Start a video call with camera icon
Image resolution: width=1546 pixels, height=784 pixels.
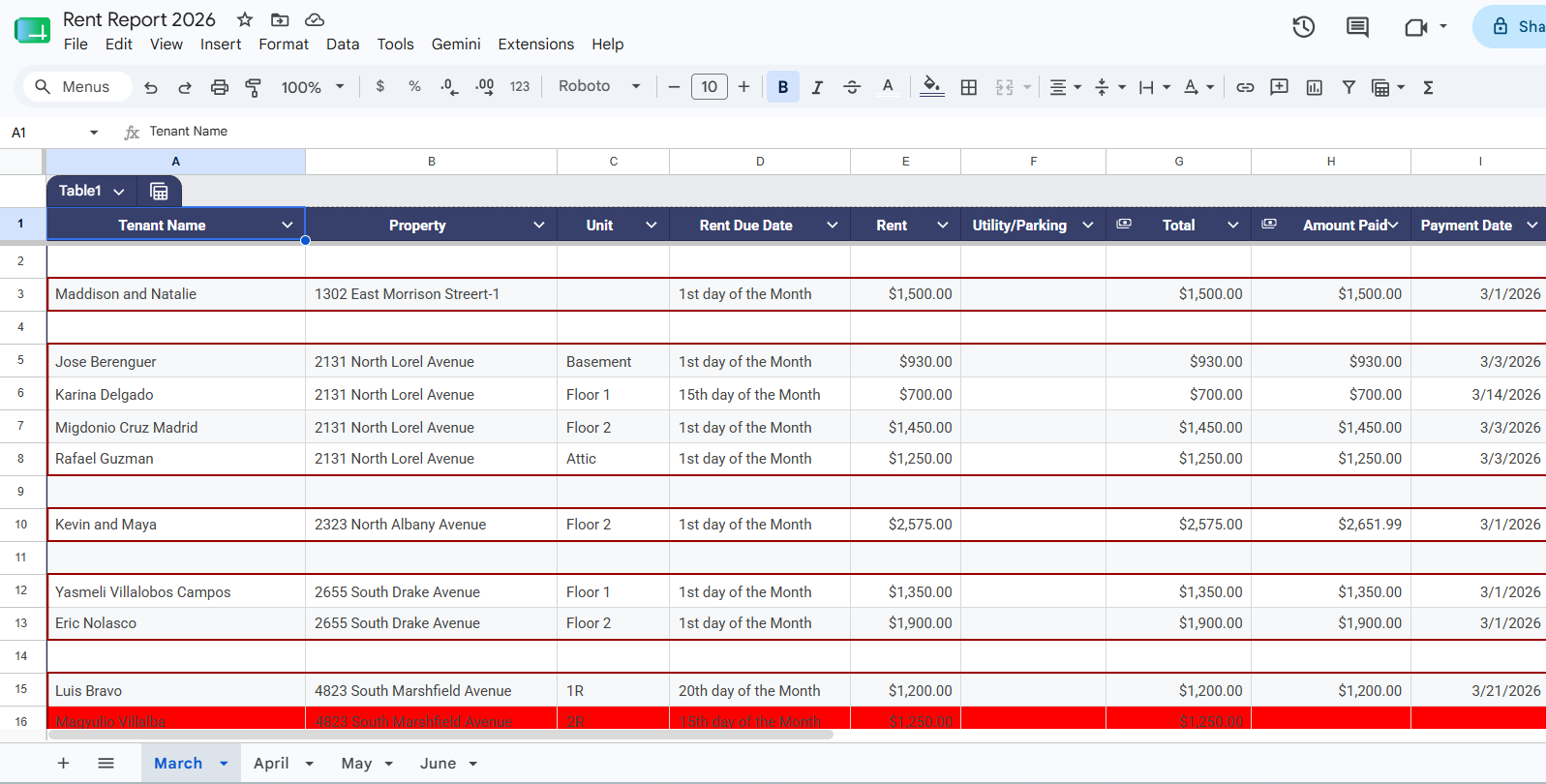pyautogui.click(x=1416, y=27)
